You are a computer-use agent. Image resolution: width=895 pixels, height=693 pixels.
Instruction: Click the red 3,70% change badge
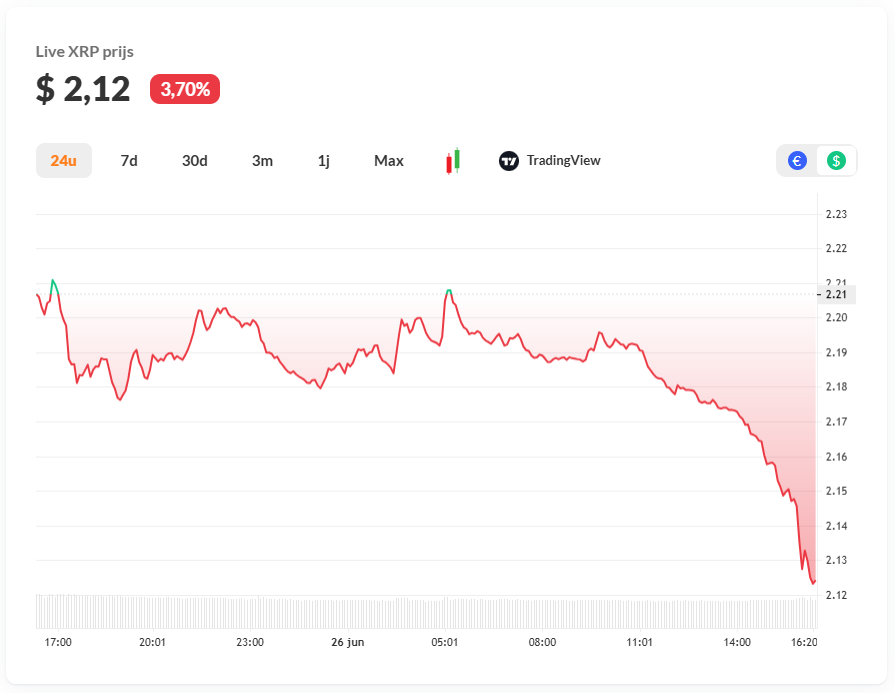click(x=185, y=89)
